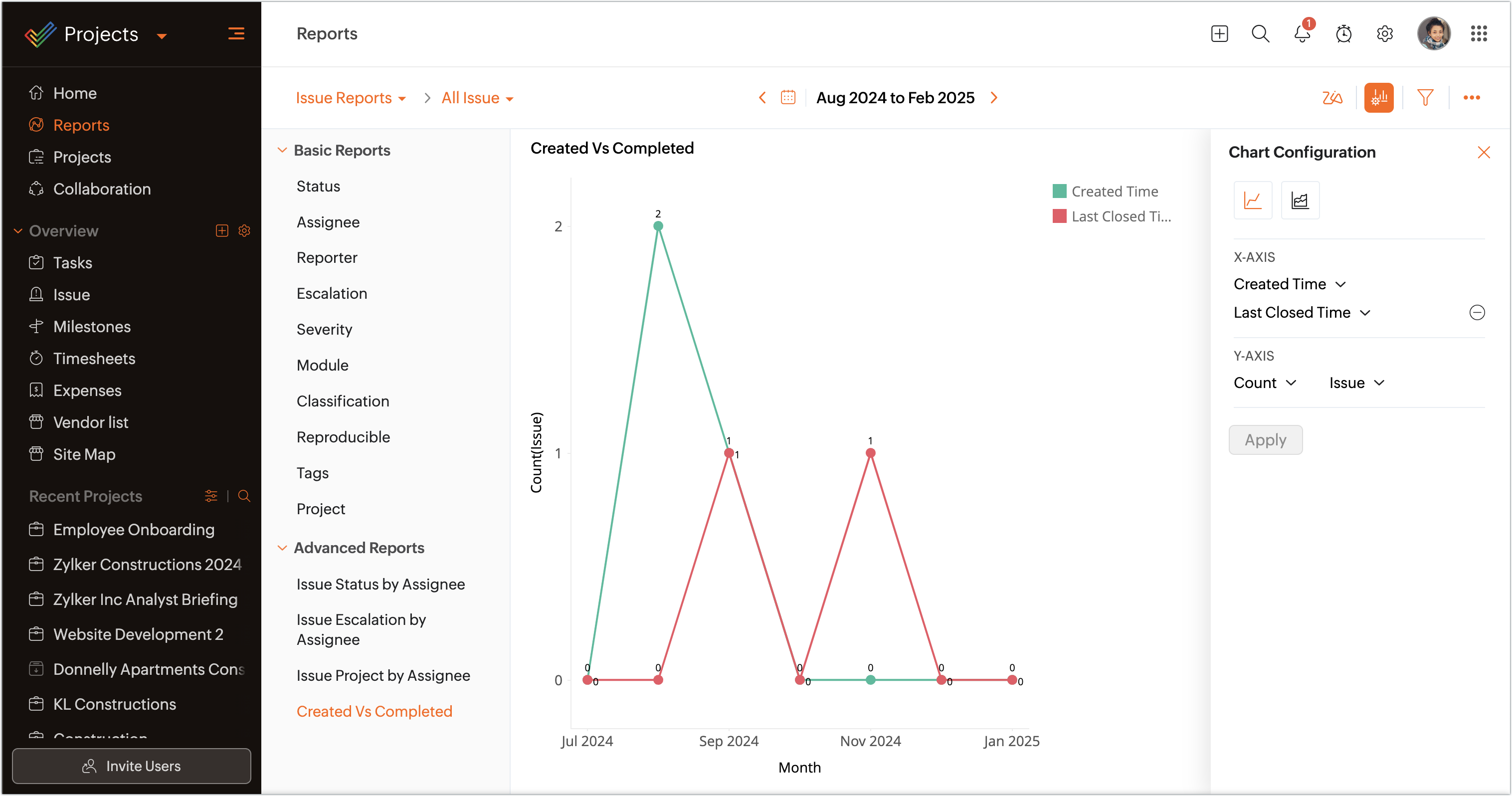The image size is (1512, 796).
Task: Click the Sep 2024 red data point
Action: tap(729, 453)
